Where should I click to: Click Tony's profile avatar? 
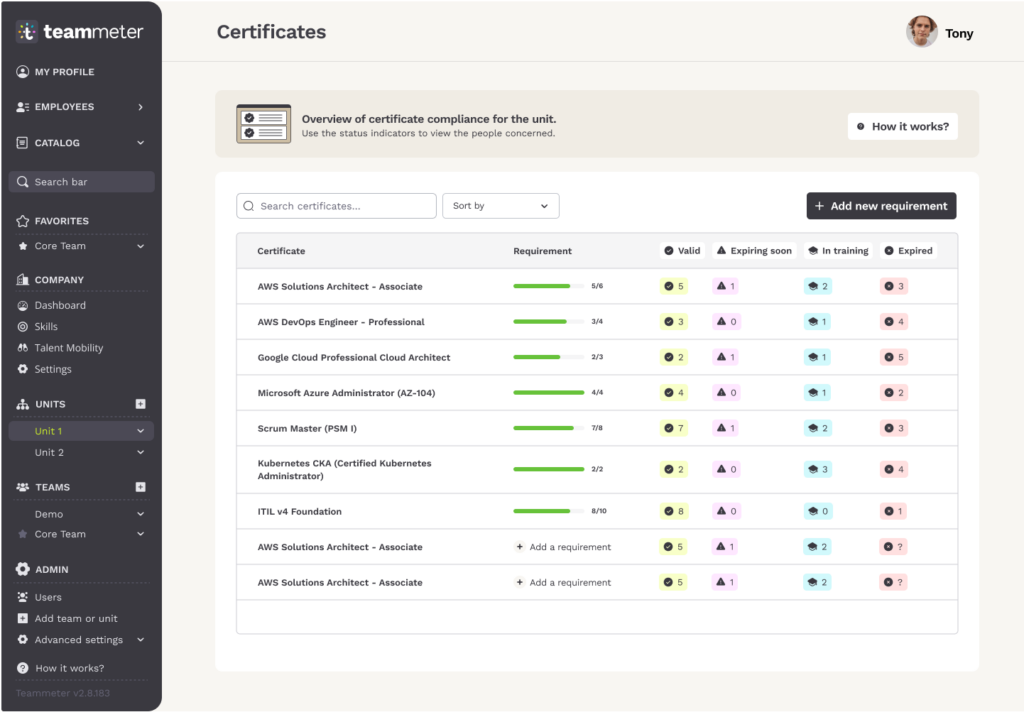point(921,32)
